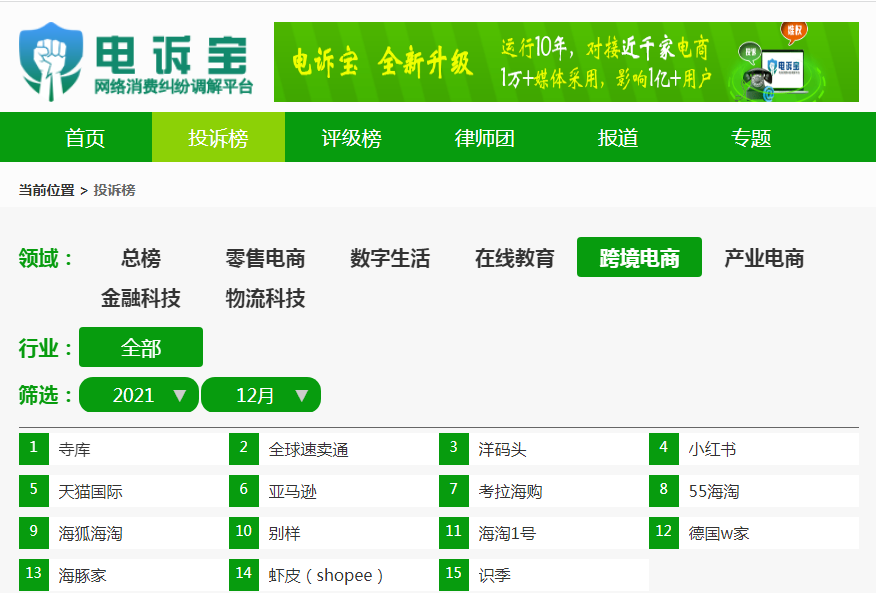The image size is (876, 593).
Task: Open the rank 7 entry 考拉海购
Action: click(x=544, y=491)
